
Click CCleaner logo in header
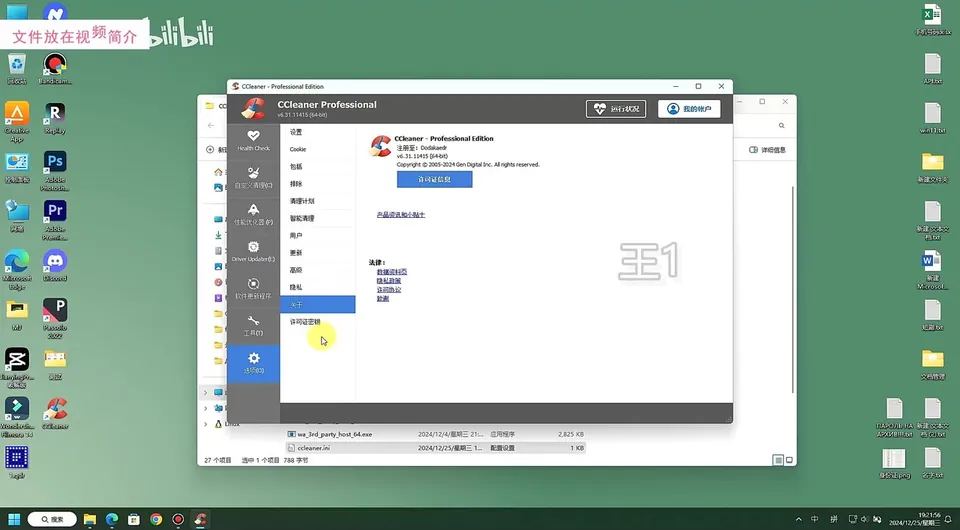pyautogui.click(x=253, y=108)
